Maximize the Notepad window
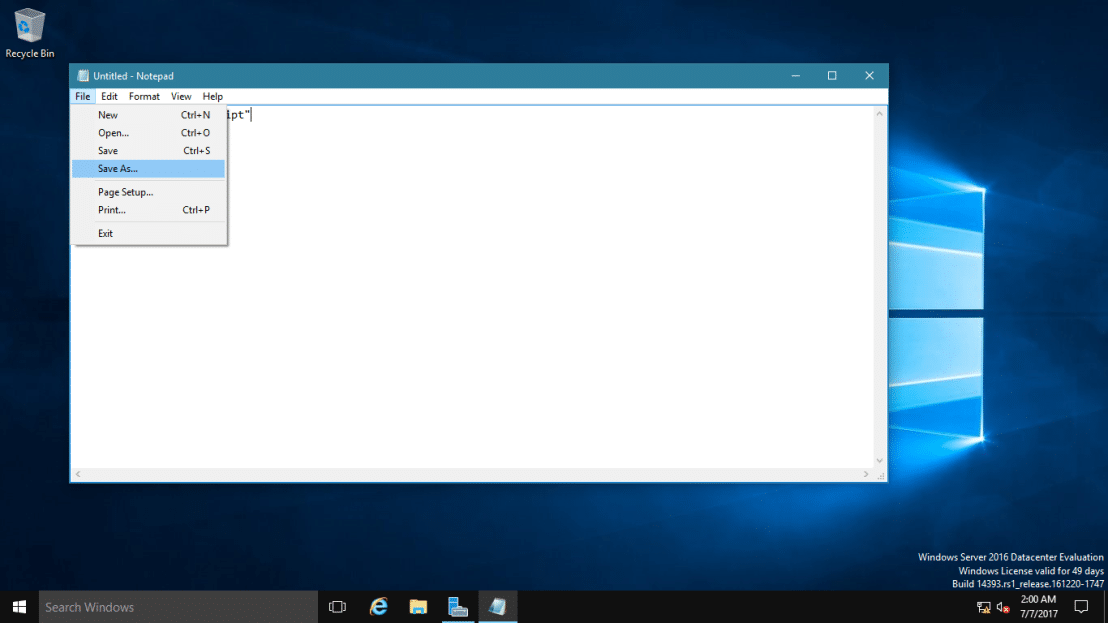 pyautogui.click(x=832, y=76)
